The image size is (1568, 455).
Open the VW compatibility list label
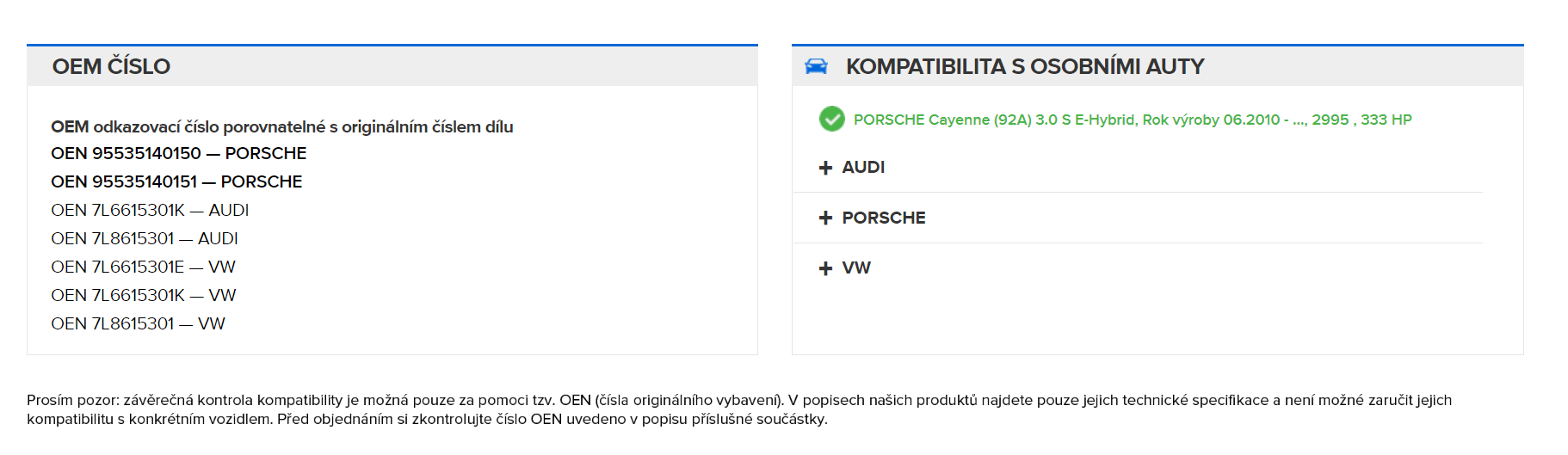[x=856, y=268]
